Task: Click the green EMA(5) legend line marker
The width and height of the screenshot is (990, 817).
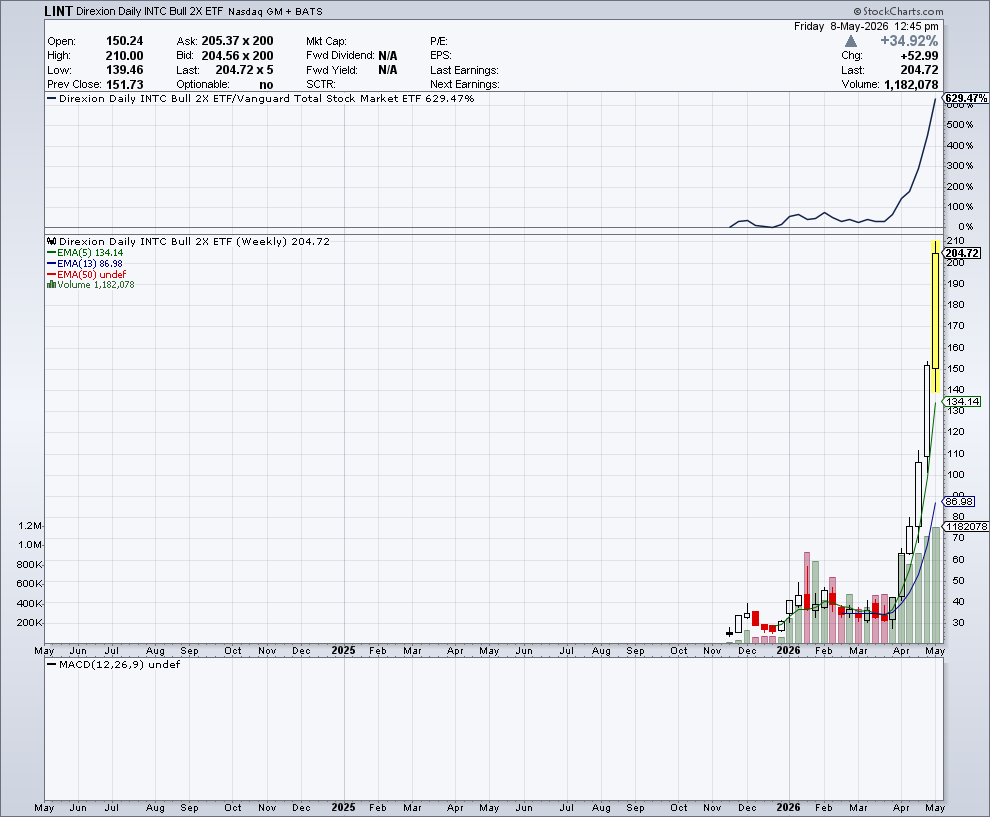Action: tap(51, 253)
